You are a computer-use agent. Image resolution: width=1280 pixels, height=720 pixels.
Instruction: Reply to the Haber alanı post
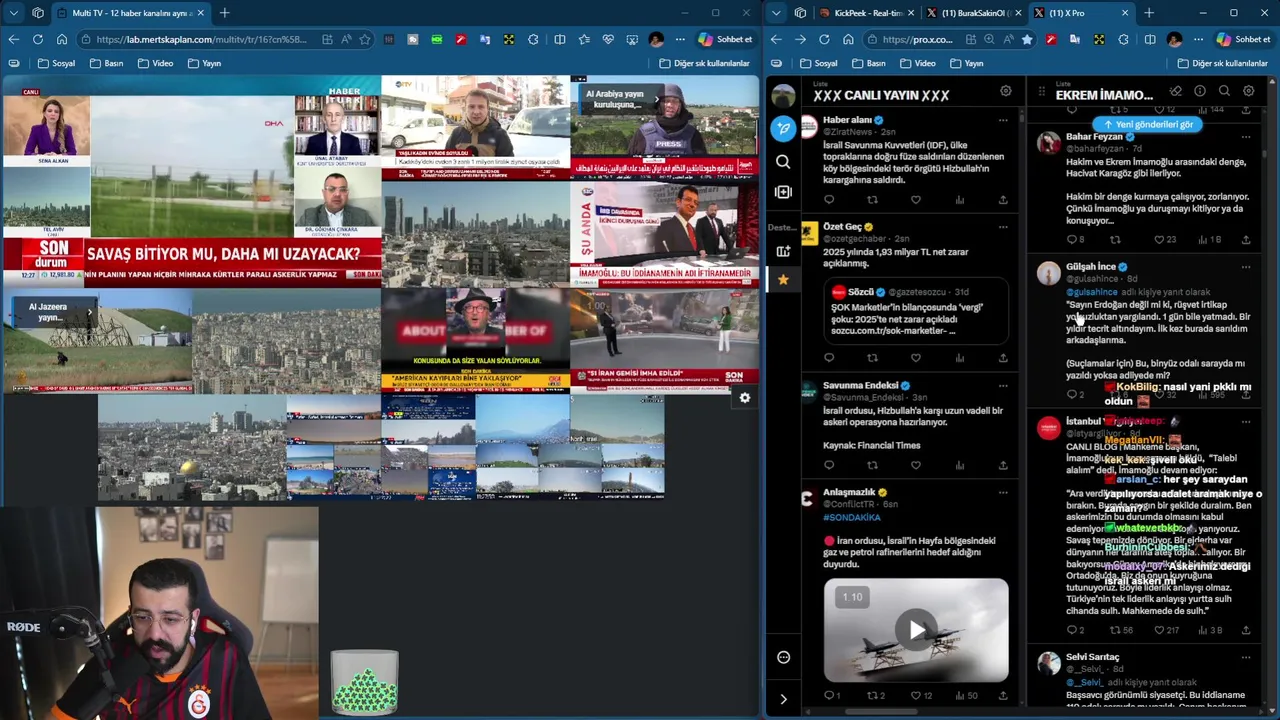829,200
